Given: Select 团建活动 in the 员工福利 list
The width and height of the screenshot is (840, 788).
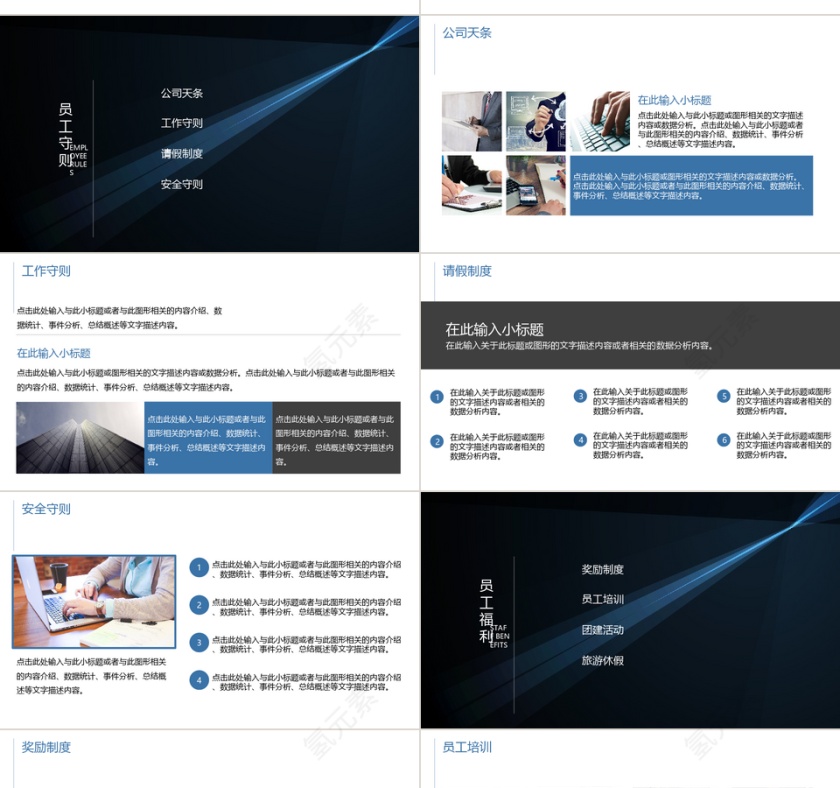Looking at the screenshot, I should 603,631.
